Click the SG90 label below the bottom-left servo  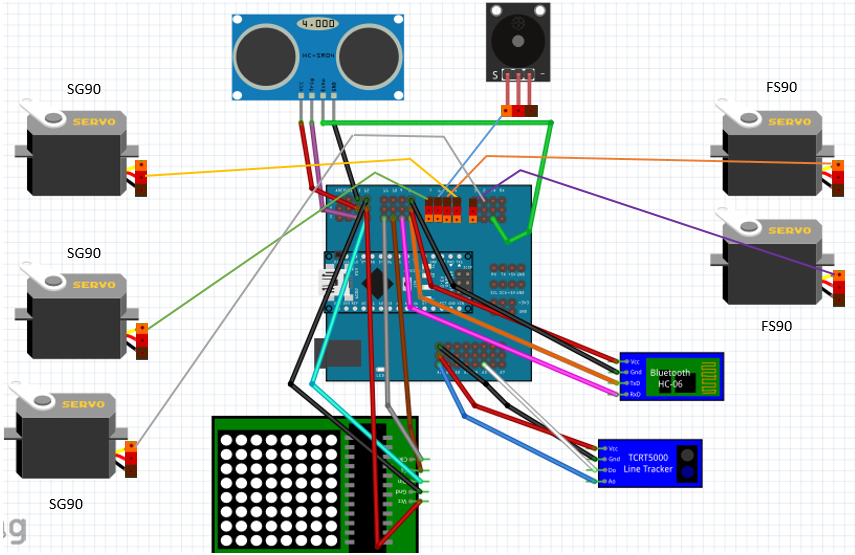66,504
